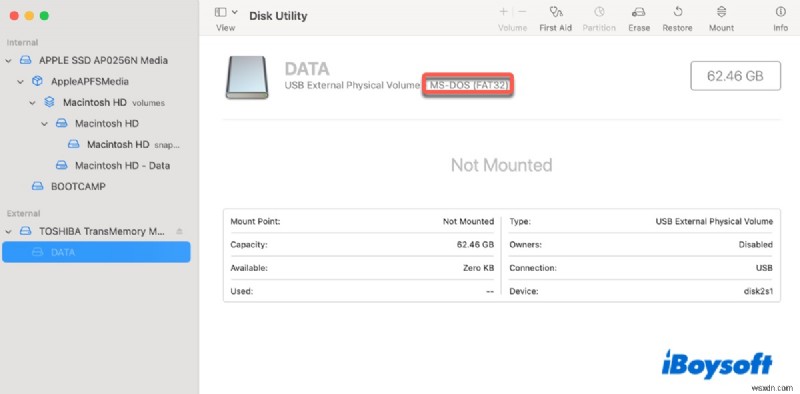This screenshot has height=394, width=800.
Task: Click the Owners Disabled value
Action: pos(756,245)
